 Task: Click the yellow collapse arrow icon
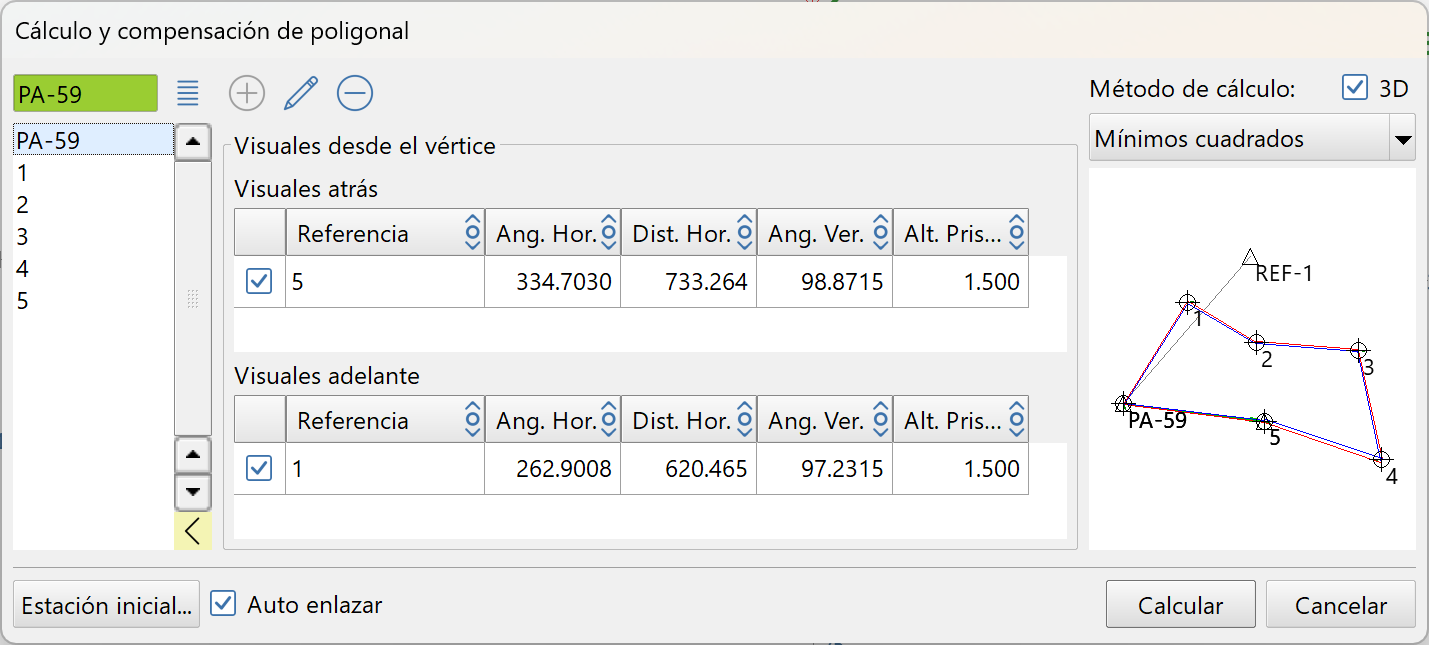coord(193,532)
